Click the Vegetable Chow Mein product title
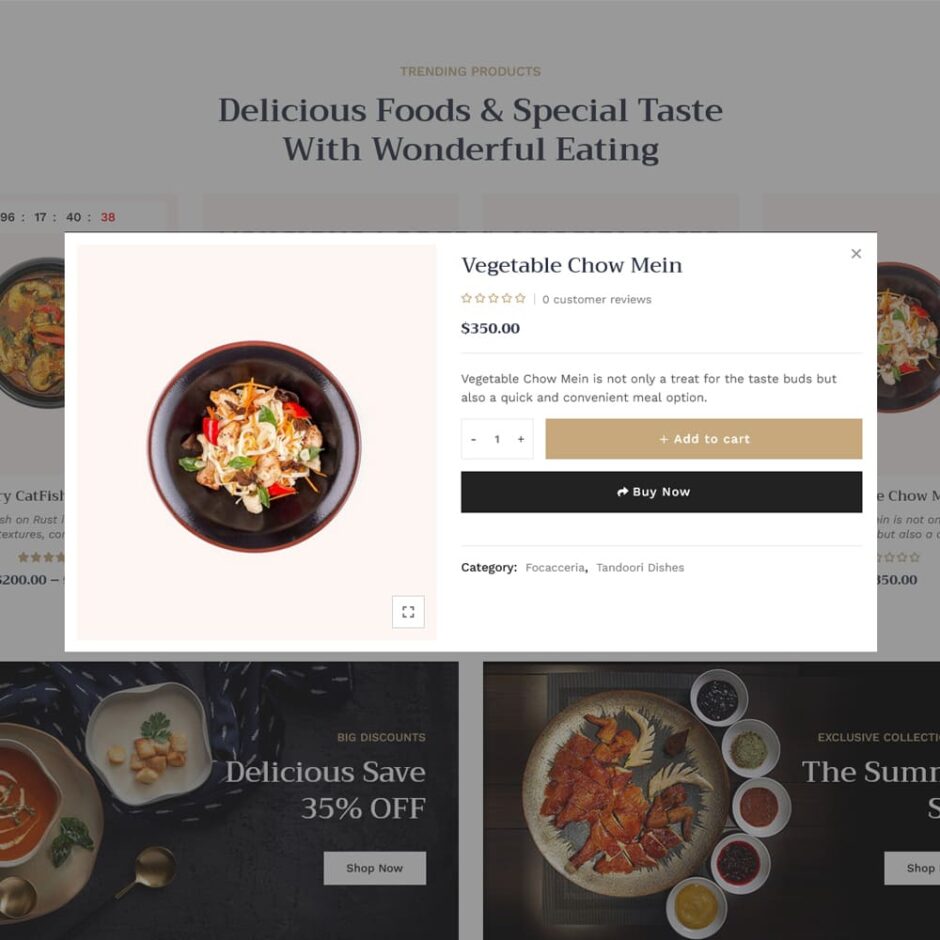 point(571,265)
